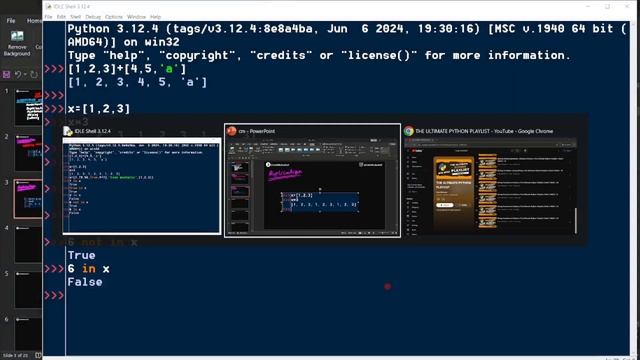Image resolution: width=640 pixels, height=360 pixels.
Task: Select slide 5 thumbnail in PowerPoint
Action: (29, 289)
